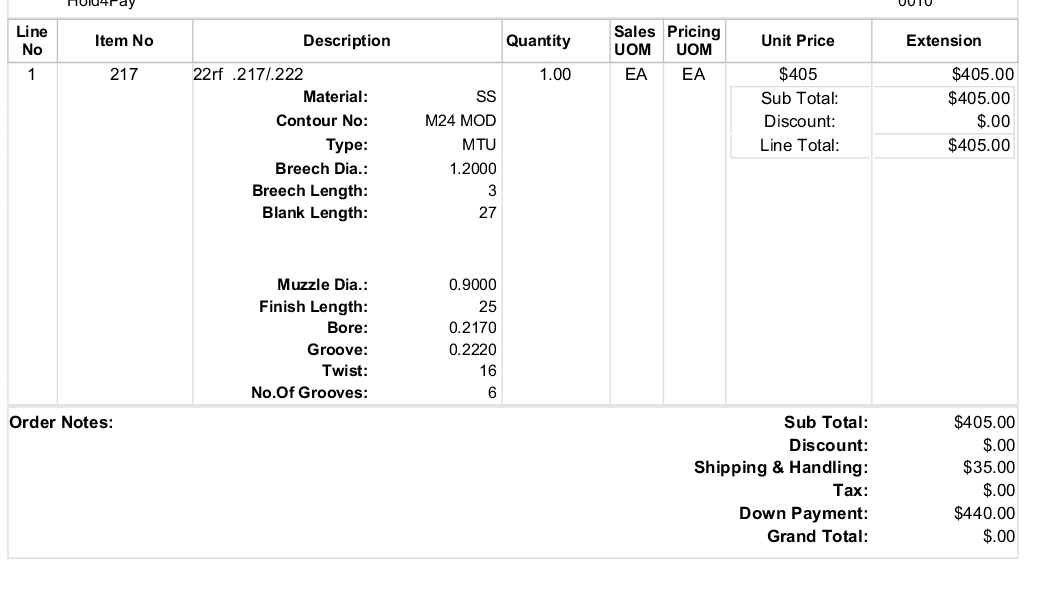Select the Order Notes label
1051x602 pixels.
(x=61, y=422)
